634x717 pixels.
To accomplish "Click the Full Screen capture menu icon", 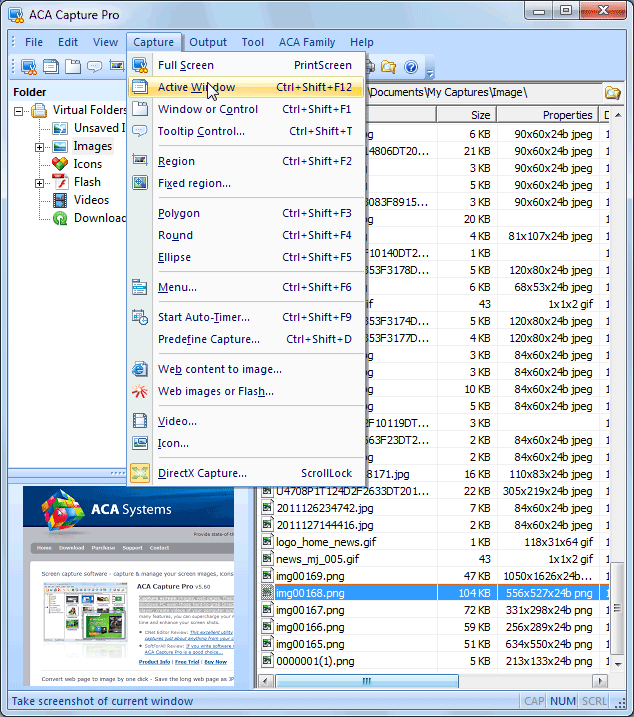I will pos(140,65).
